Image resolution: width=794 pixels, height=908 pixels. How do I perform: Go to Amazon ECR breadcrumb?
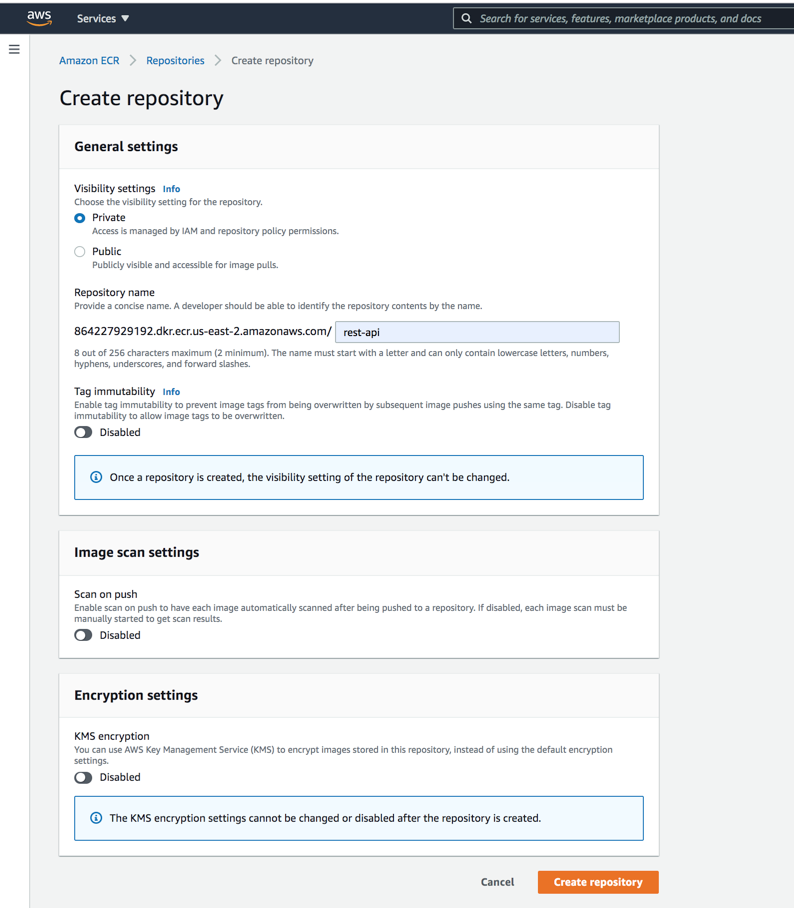pos(89,61)
